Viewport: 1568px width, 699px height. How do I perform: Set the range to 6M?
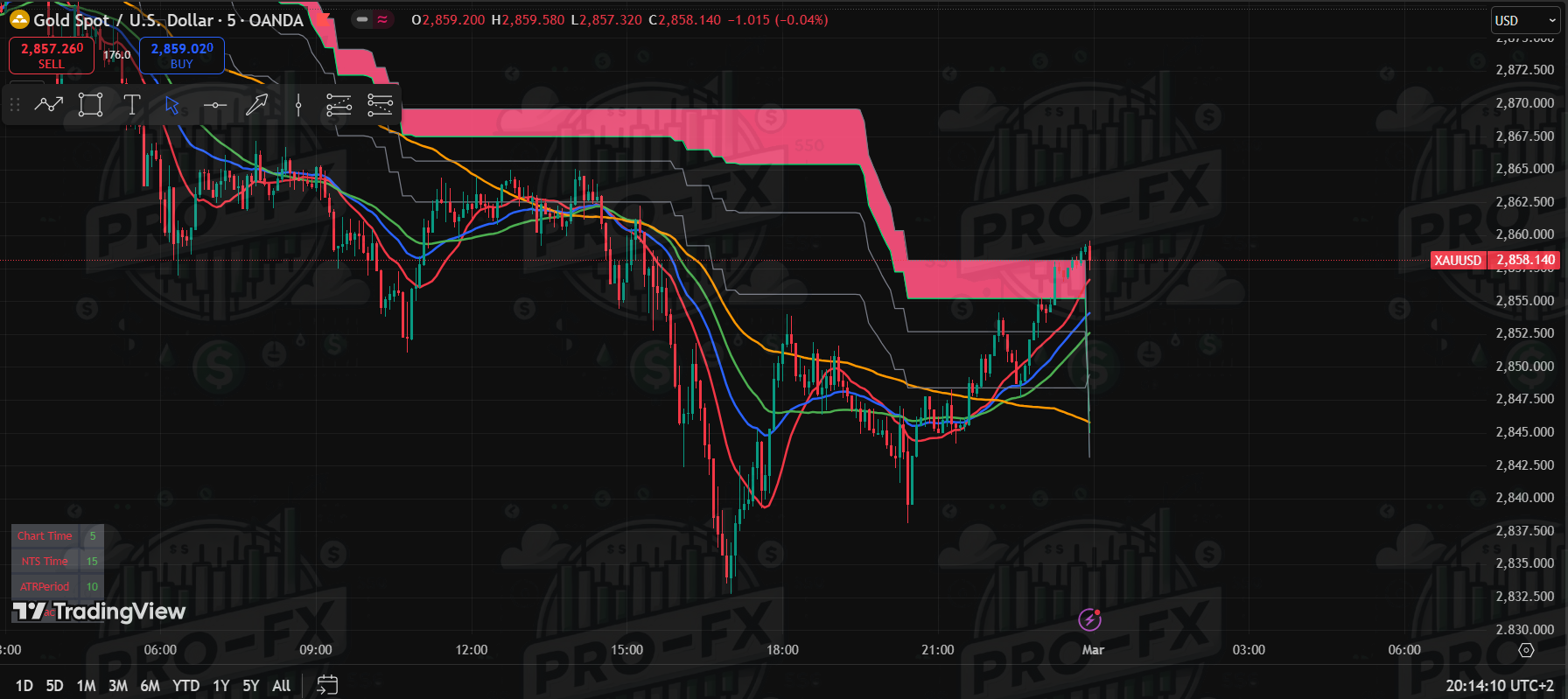click(150, 686)
